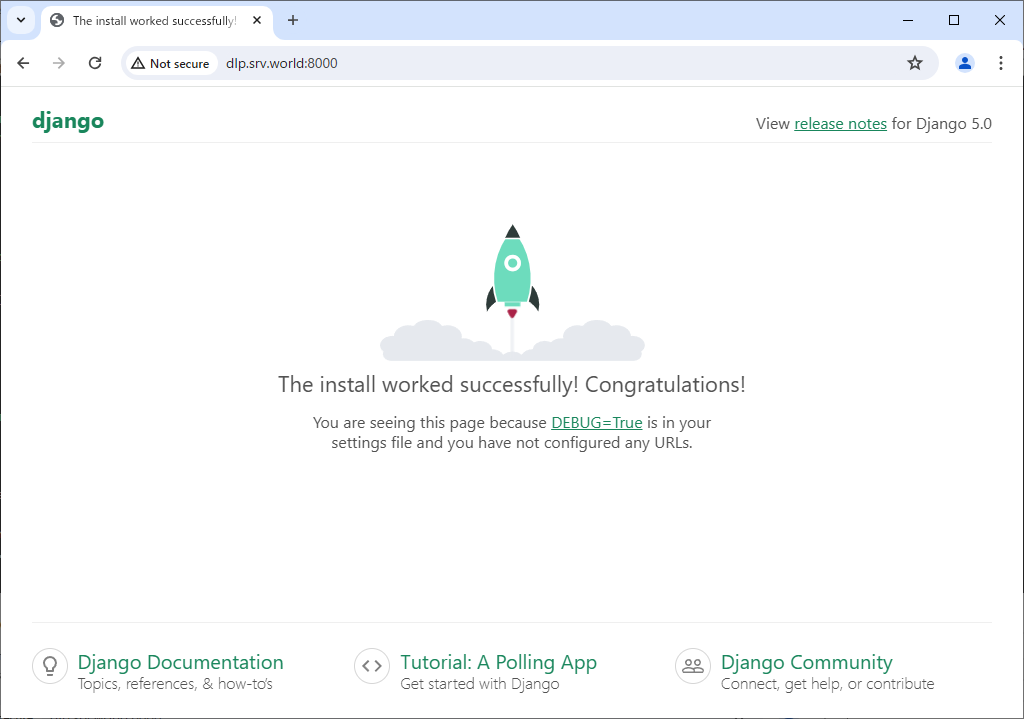Click 'The install worked successfully! Congratulations!' heading
Viewport: 1024px width, 719px height.
coord(511,385)
